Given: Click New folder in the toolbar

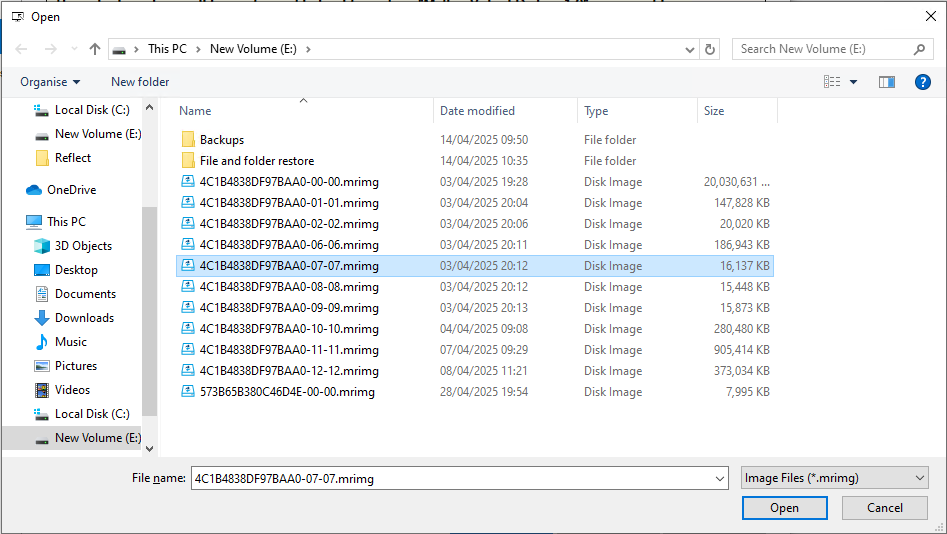Looking at the screenshot, I should click(140, 82).
